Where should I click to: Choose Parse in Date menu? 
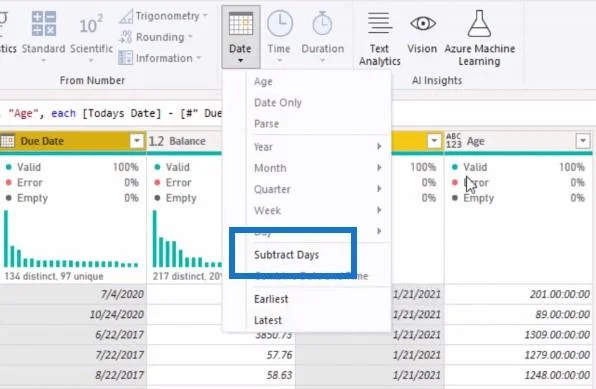(x=266, y=124)
